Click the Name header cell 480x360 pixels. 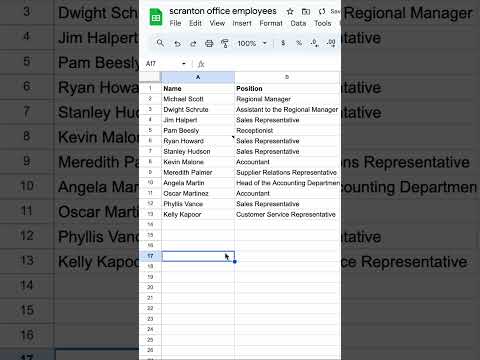[x=198, y=88]
